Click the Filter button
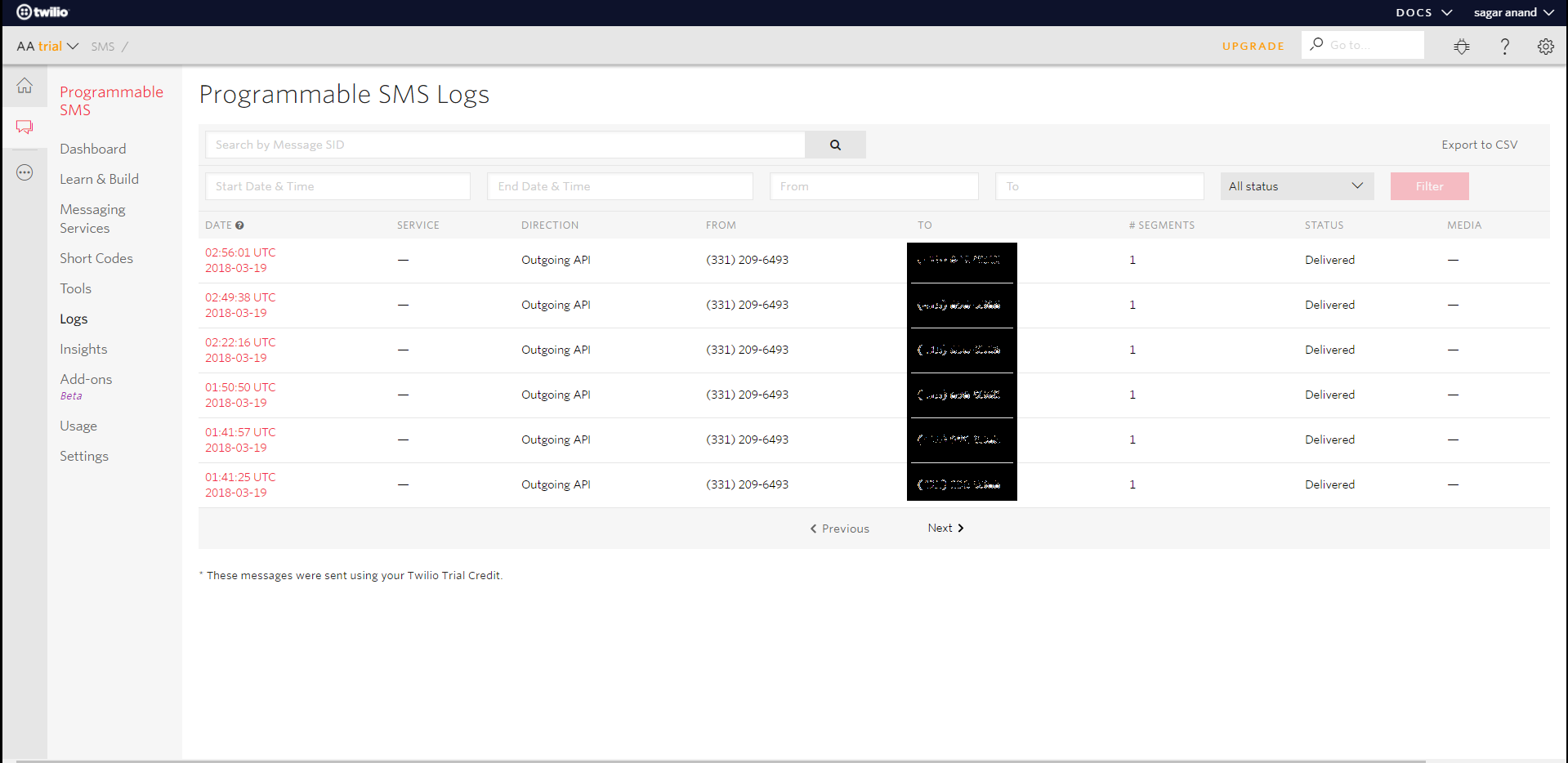The image size is (1568, 763). point(1429,186)
